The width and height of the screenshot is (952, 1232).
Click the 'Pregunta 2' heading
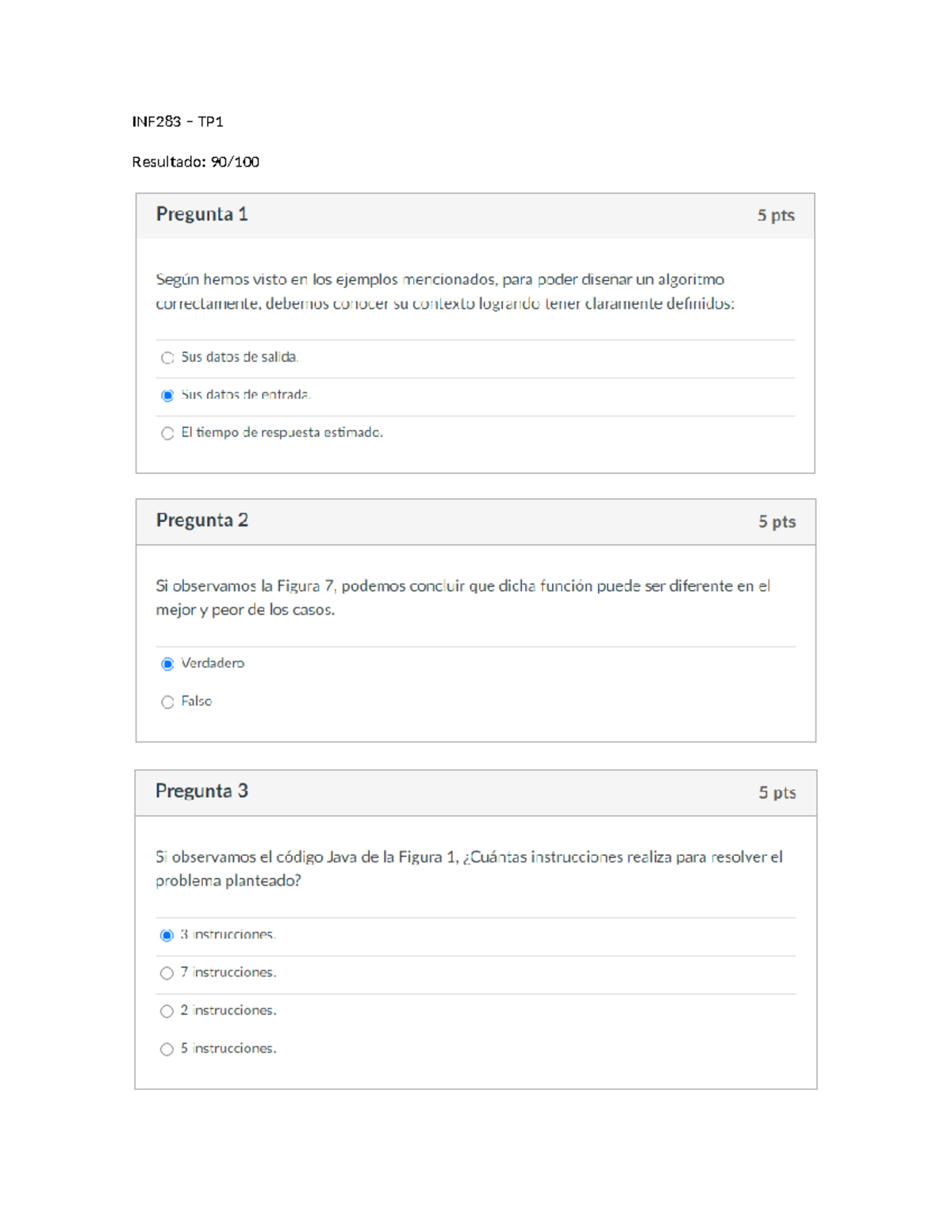[202, 520]
